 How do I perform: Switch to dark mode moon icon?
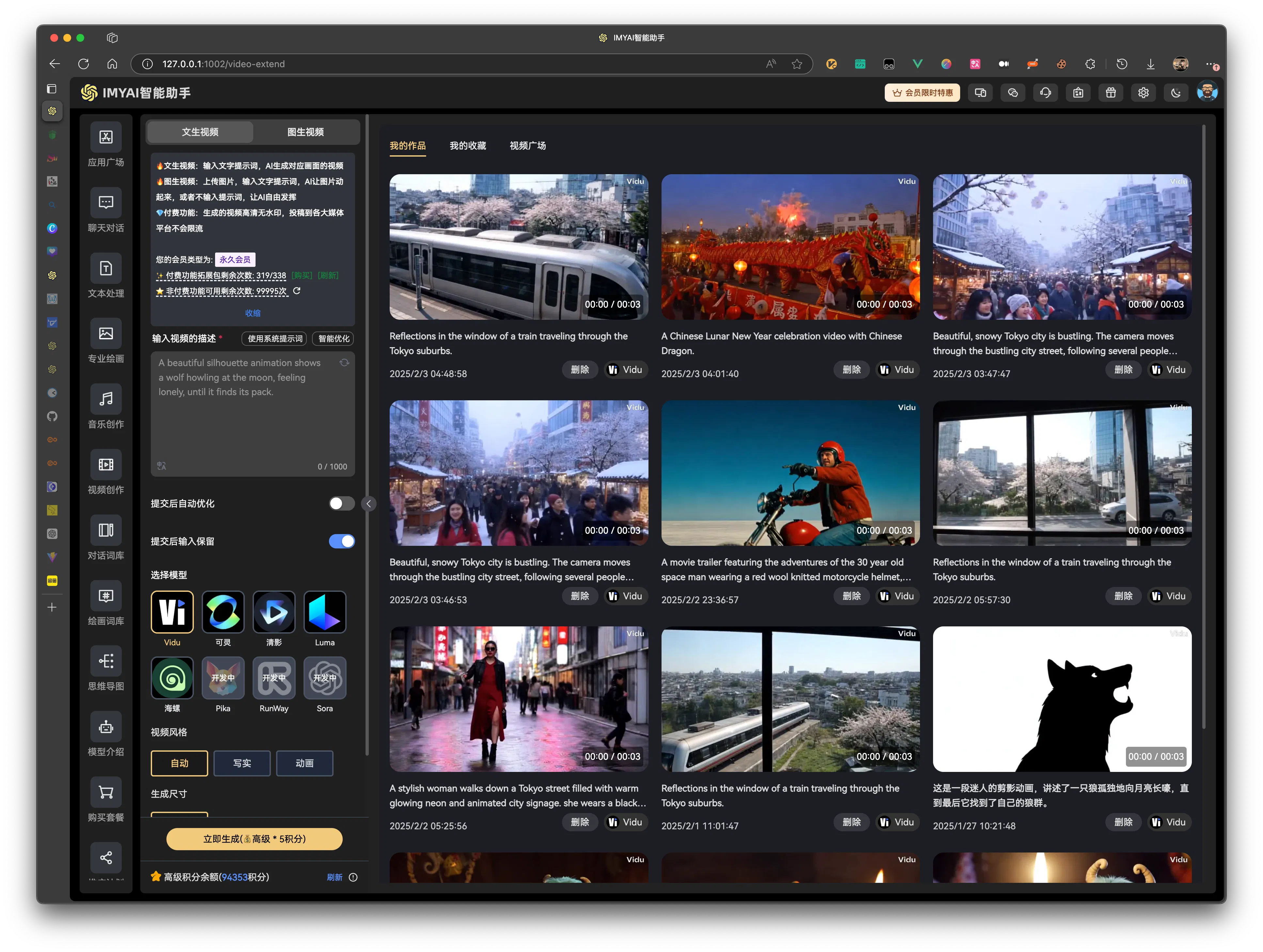(1176, 92)
